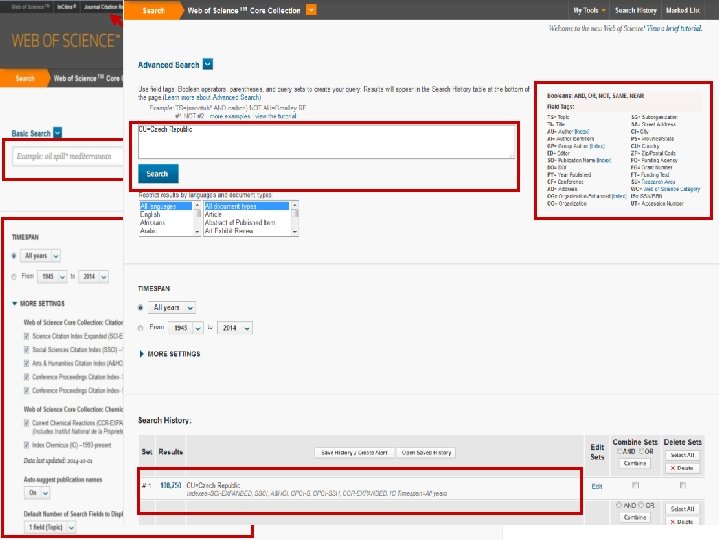Toggle Science Citation Index Expanded checkbox
Viewport: 720px width, 540px height.
coord(27,336)
